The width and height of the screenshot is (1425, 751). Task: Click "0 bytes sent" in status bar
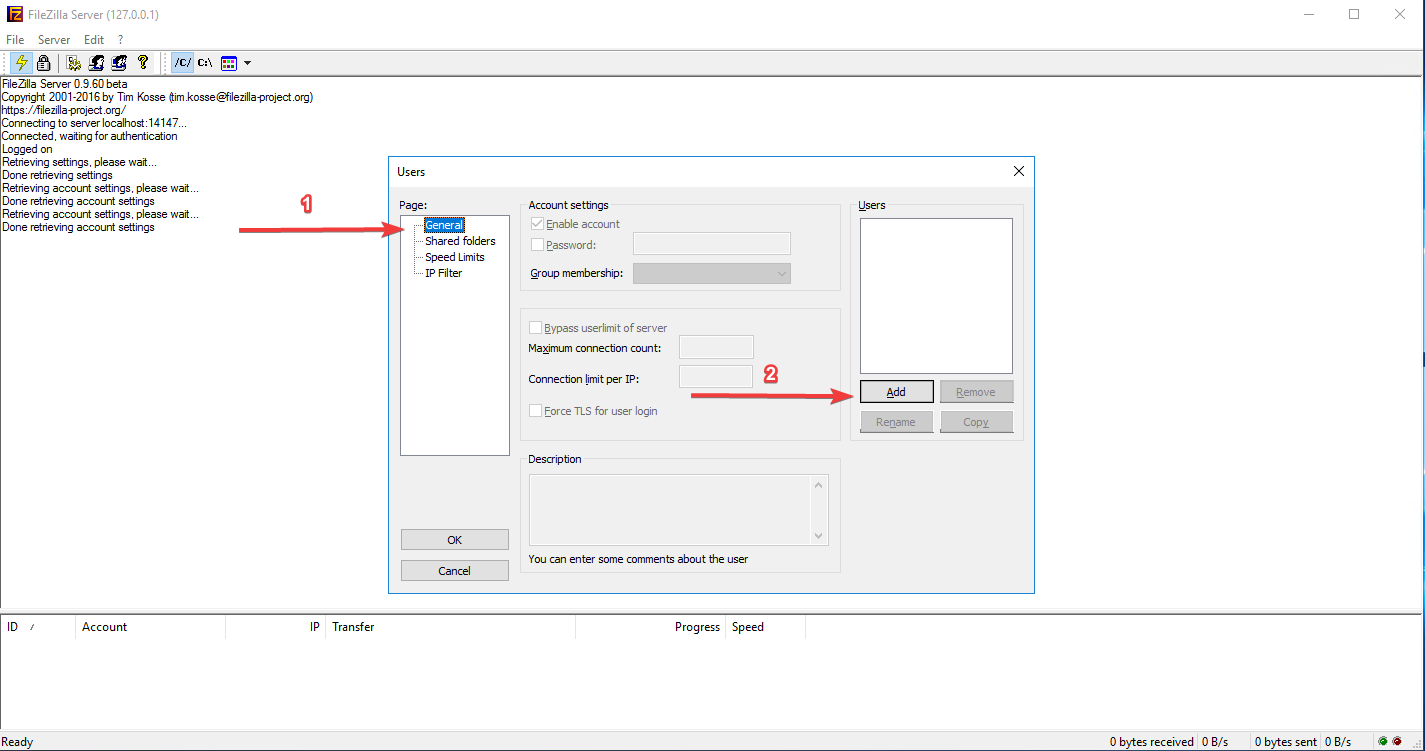point(1287,742)
